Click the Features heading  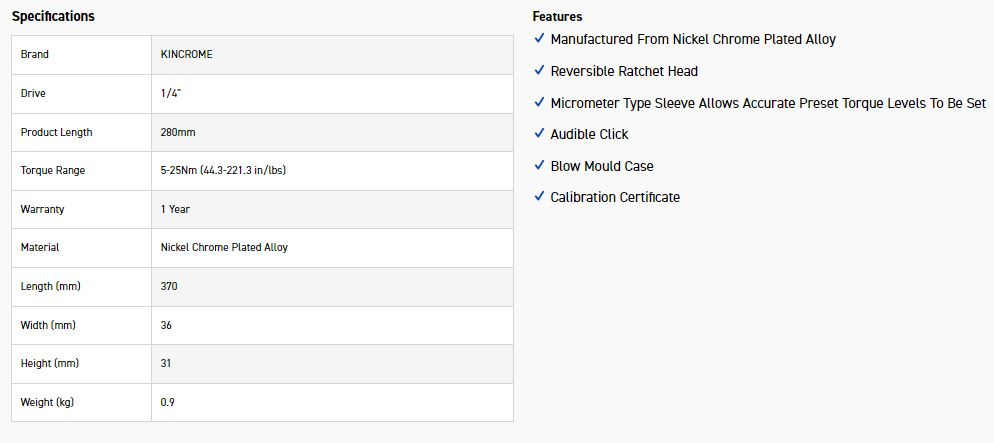(557, 16)
